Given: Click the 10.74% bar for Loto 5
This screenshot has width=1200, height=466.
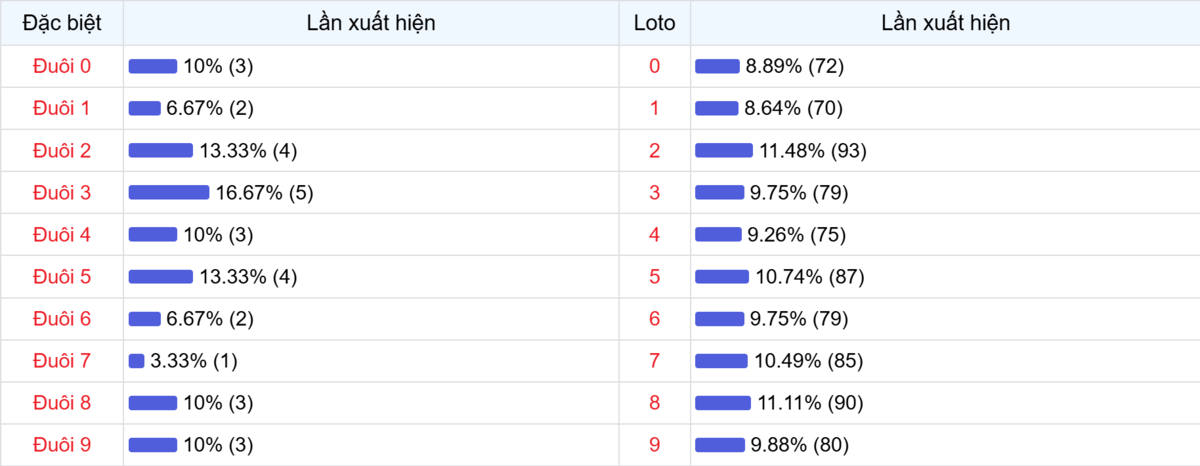Looking at the screenshot, I should [x=721, y=277].
